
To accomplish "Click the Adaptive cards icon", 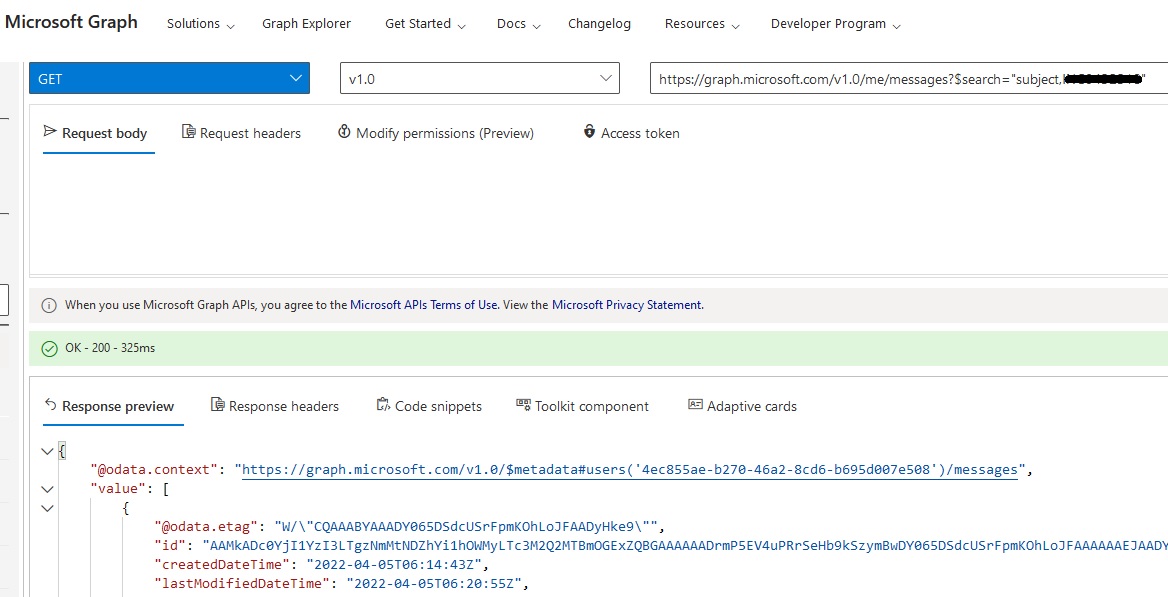I will click(x=695, y=405).
